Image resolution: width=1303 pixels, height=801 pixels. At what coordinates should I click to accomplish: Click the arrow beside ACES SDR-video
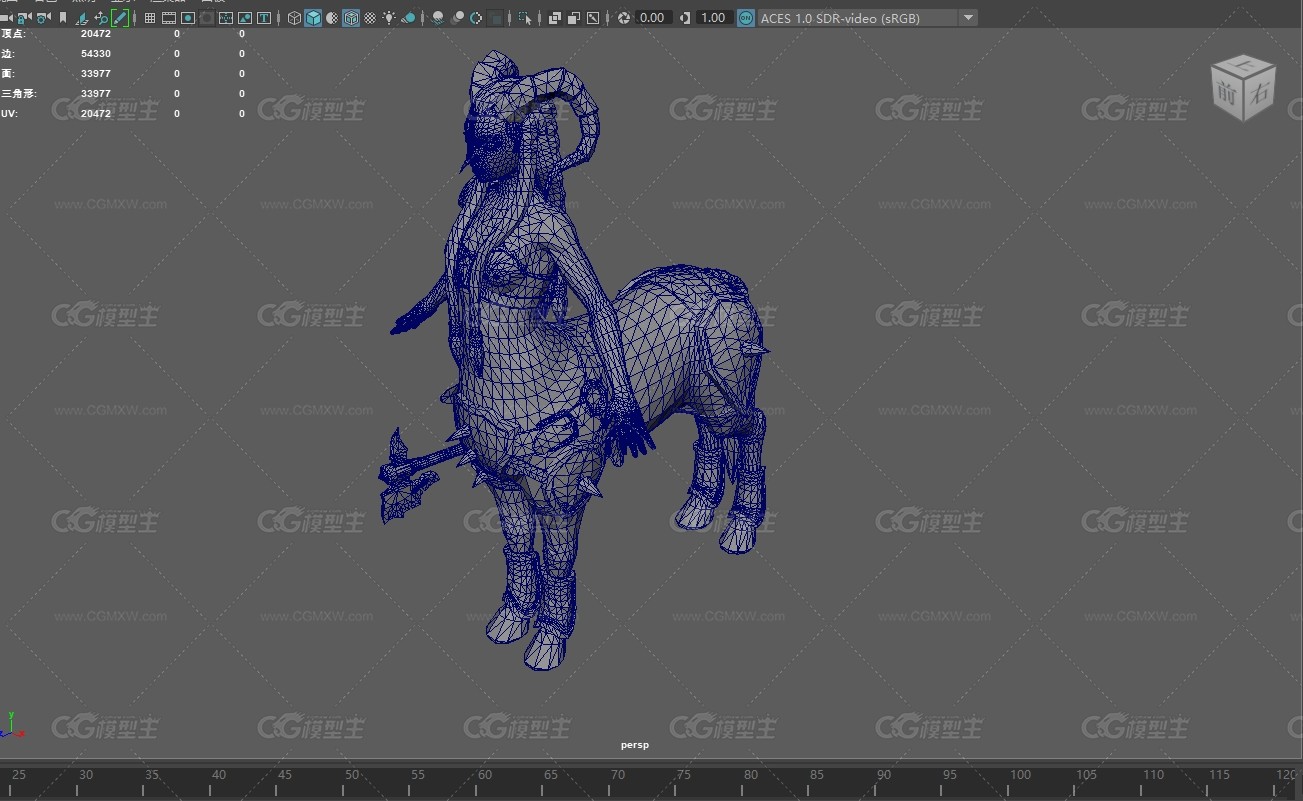point(967,18)
